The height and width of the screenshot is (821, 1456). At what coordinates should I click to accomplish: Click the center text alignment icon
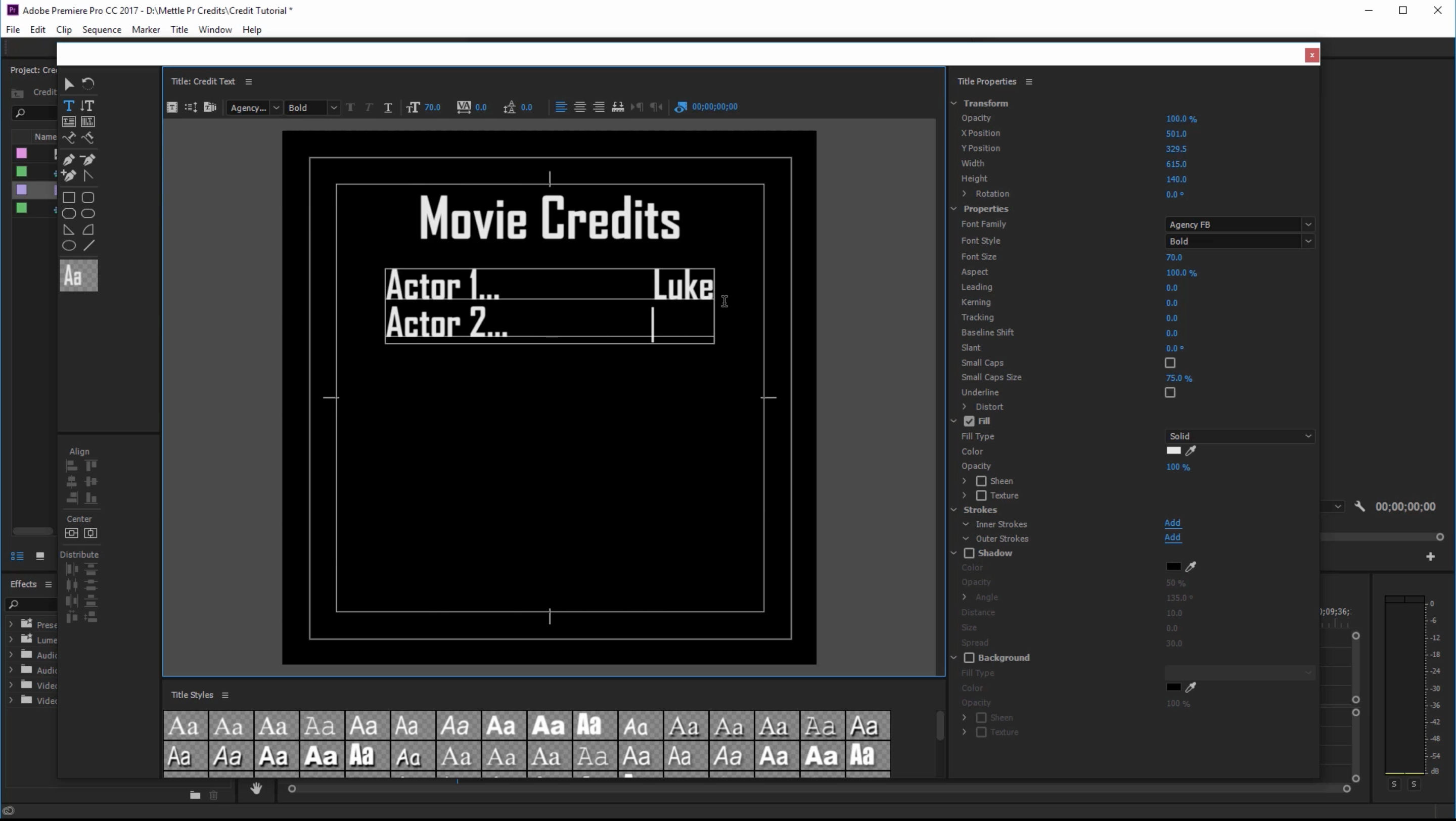580,107
